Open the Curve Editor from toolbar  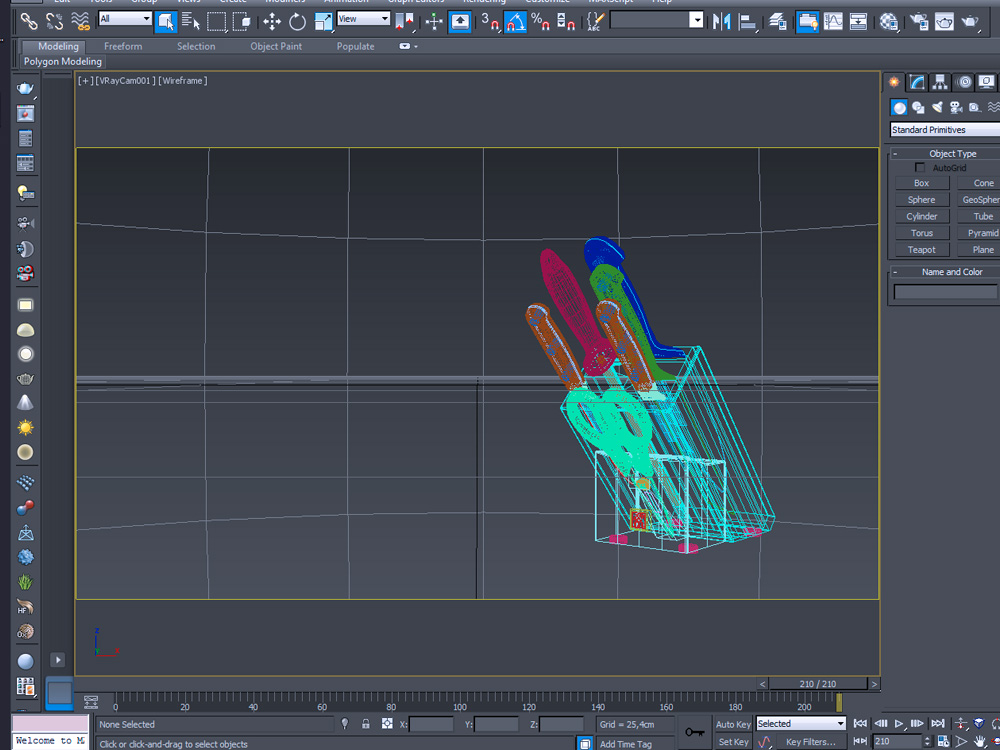pyautogui.click(x=833, y=22)
